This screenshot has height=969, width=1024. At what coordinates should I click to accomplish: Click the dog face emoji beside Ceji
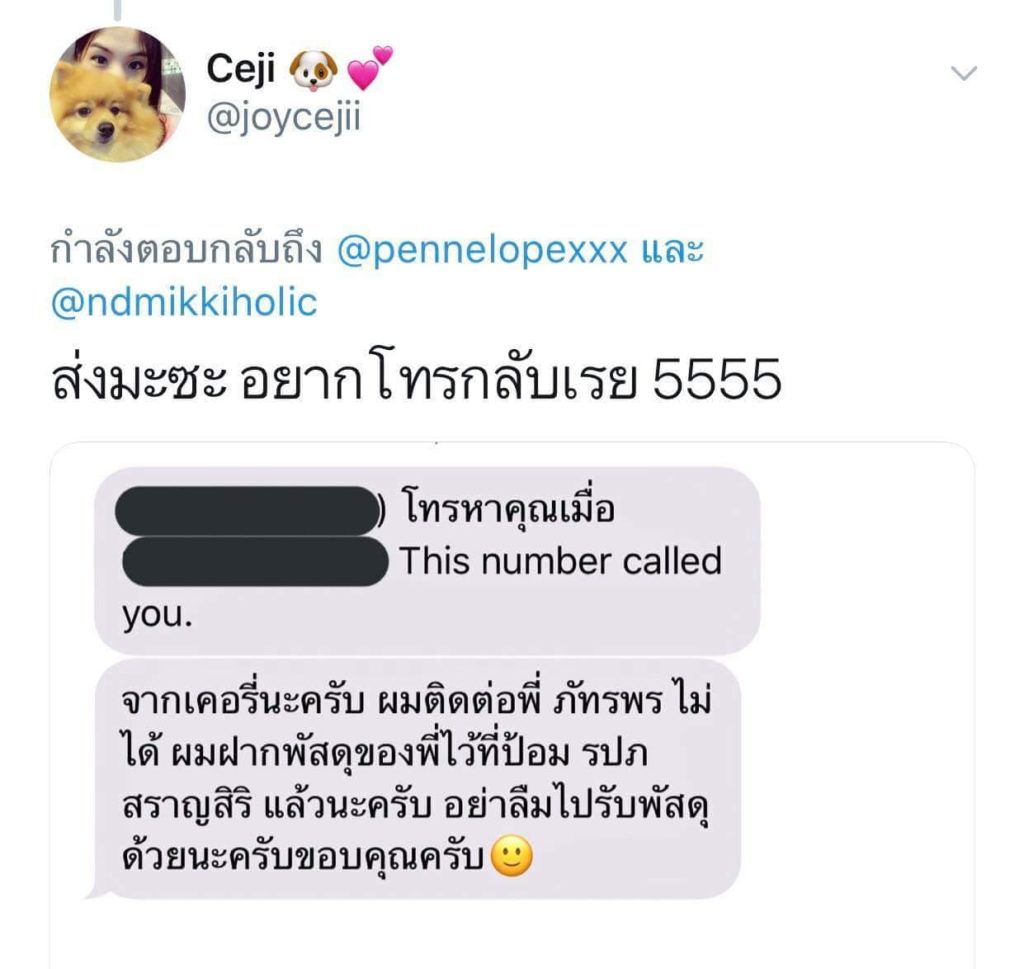313,71
